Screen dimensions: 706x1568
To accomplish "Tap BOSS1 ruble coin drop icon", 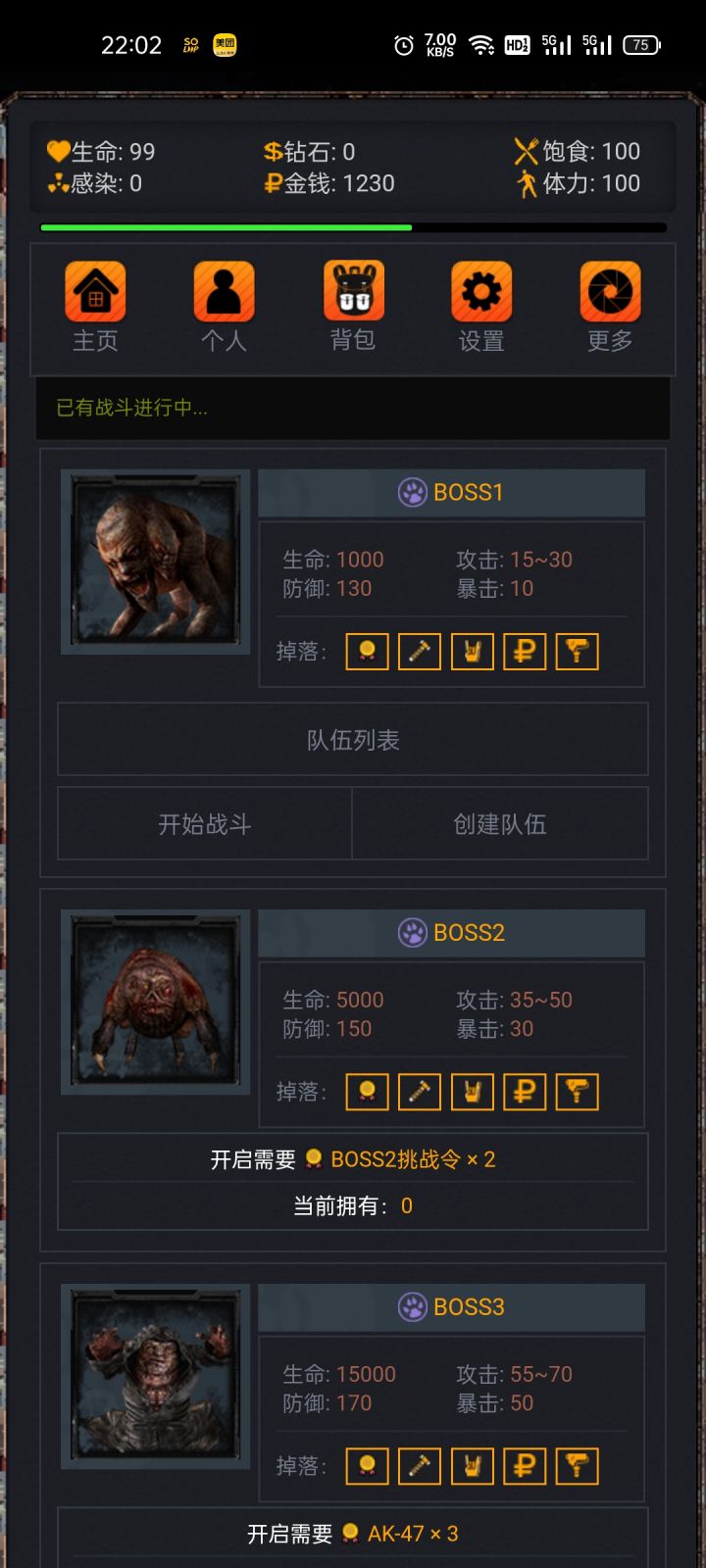I will tap(525, 652).
